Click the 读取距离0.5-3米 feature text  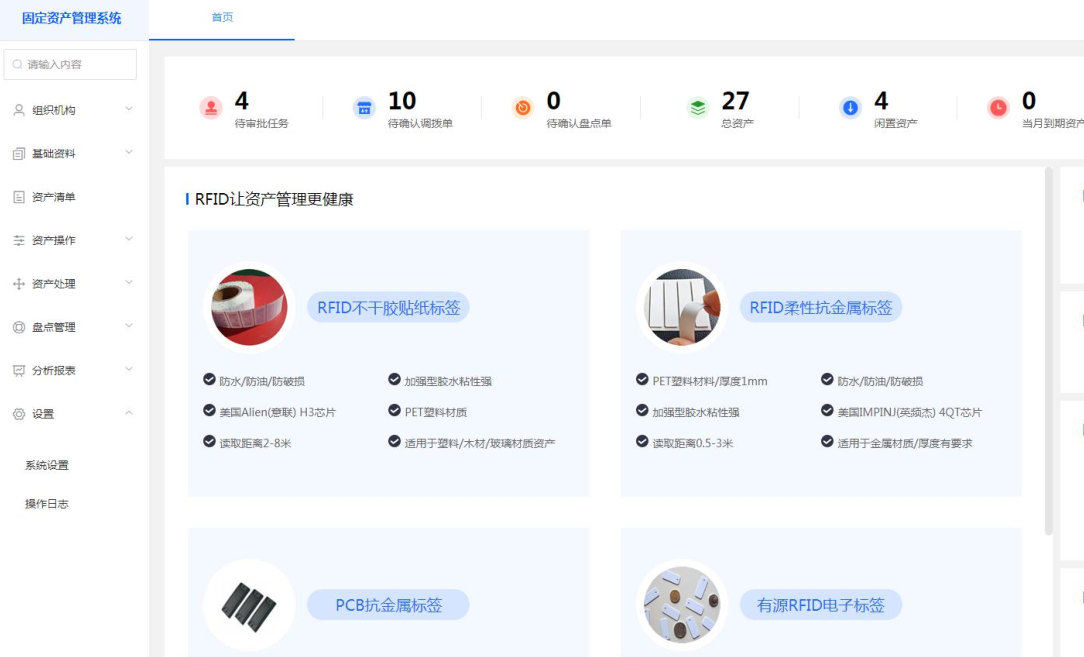pyautogui.click(x=692, y=443)
